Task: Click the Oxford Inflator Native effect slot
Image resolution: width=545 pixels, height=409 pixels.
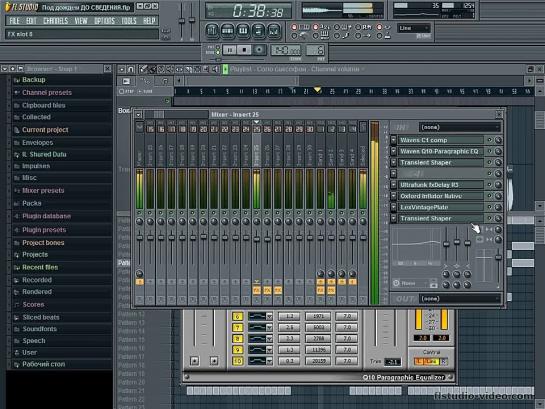Action: pyautogui.click(x=441, y=196)
